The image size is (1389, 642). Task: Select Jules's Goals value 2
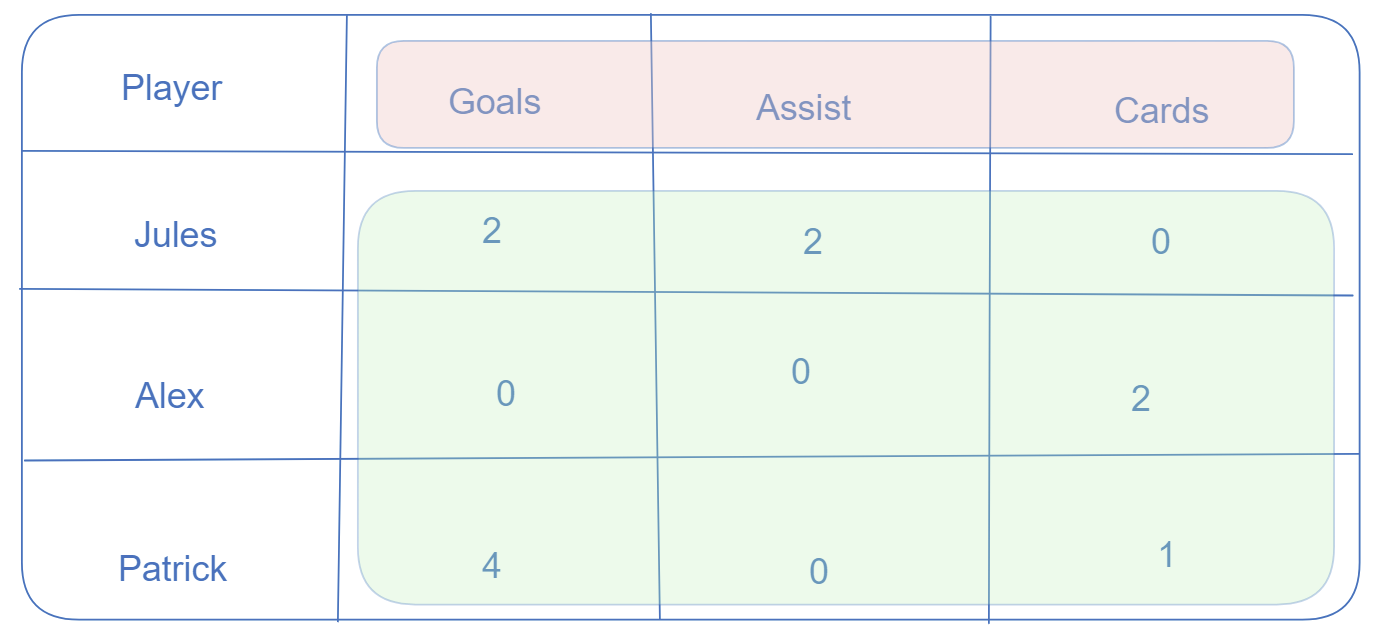(491, 232)
